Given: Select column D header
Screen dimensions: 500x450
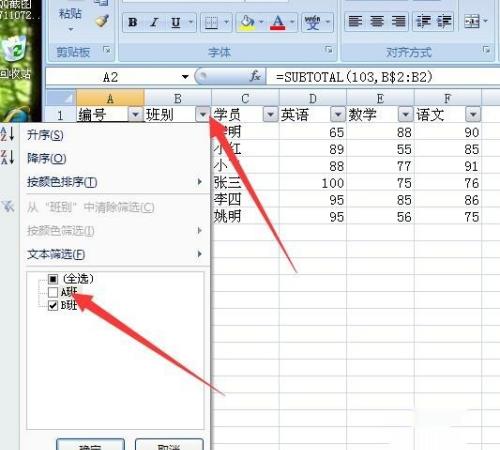Looking at the screenshot, I should tap(312, 98).
